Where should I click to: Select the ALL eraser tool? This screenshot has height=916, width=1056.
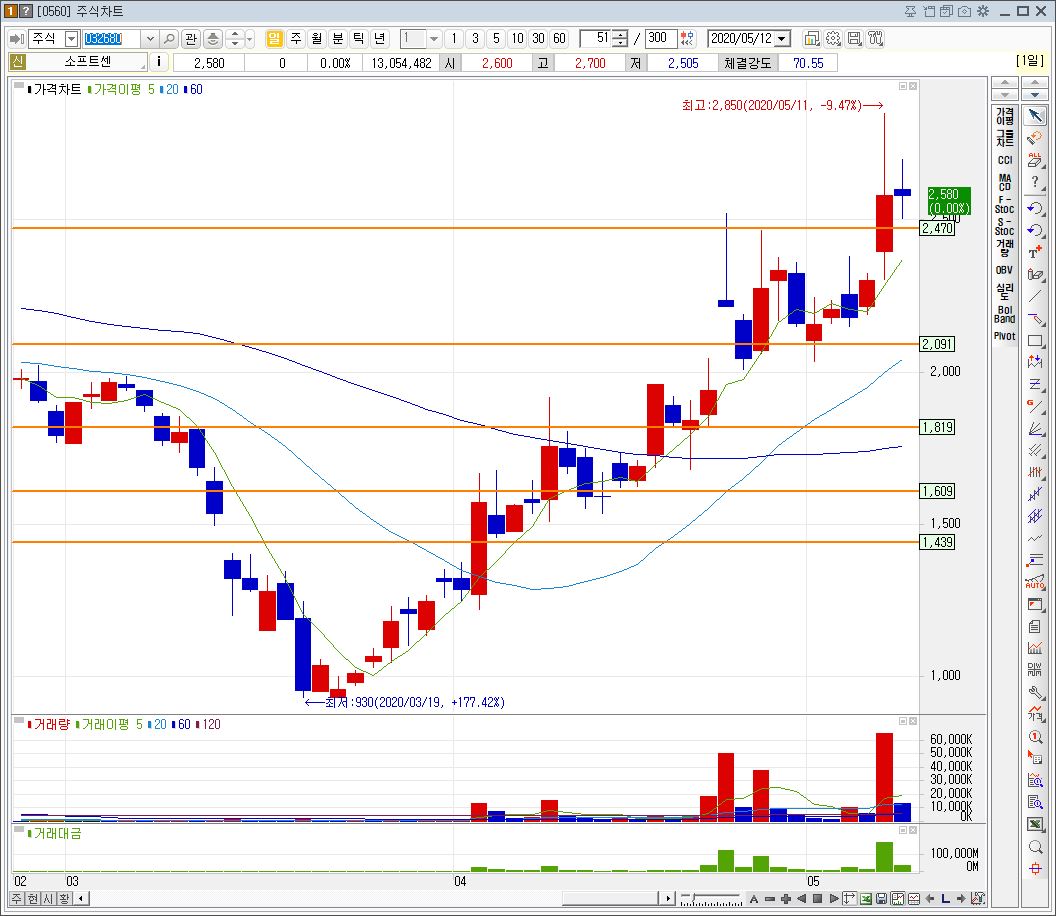[x=1036, y=160]
